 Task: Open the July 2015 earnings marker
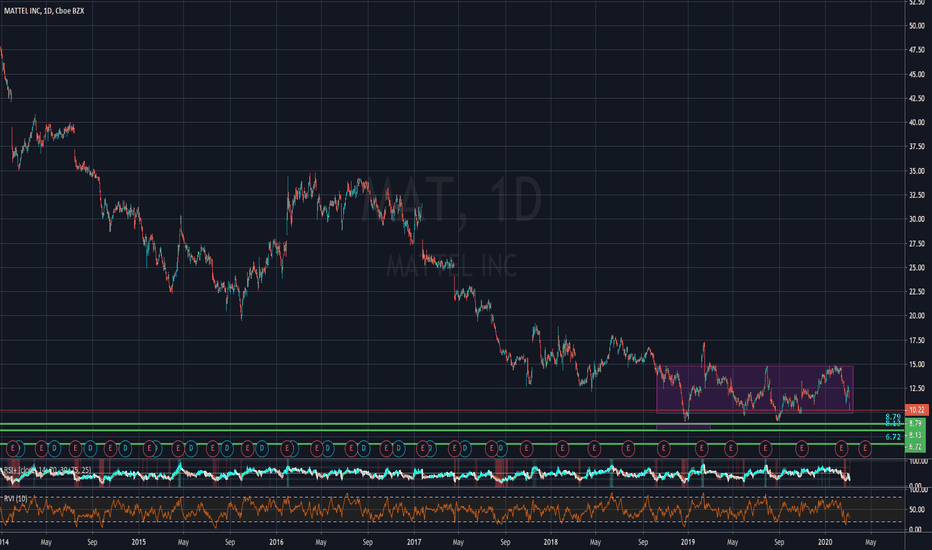pyautogui.click(x=212, y=448)
